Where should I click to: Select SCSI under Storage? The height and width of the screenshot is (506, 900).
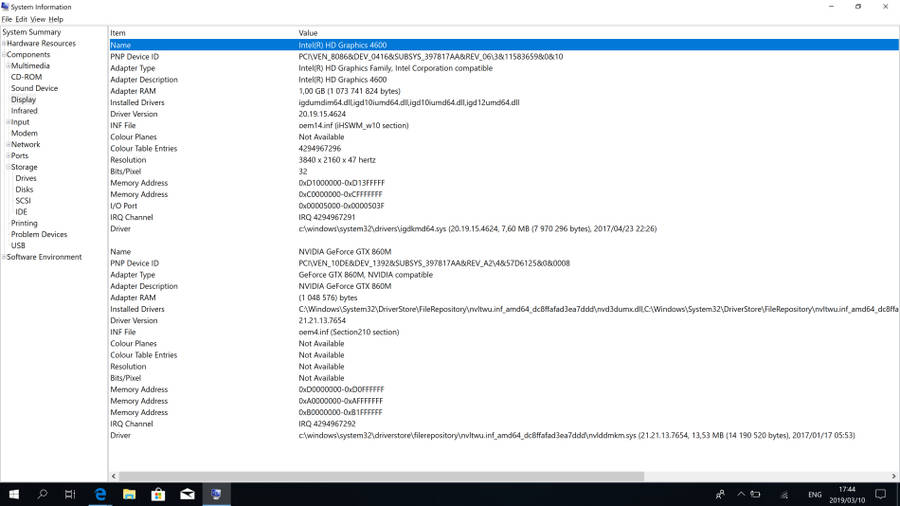[x=23, y=201]
